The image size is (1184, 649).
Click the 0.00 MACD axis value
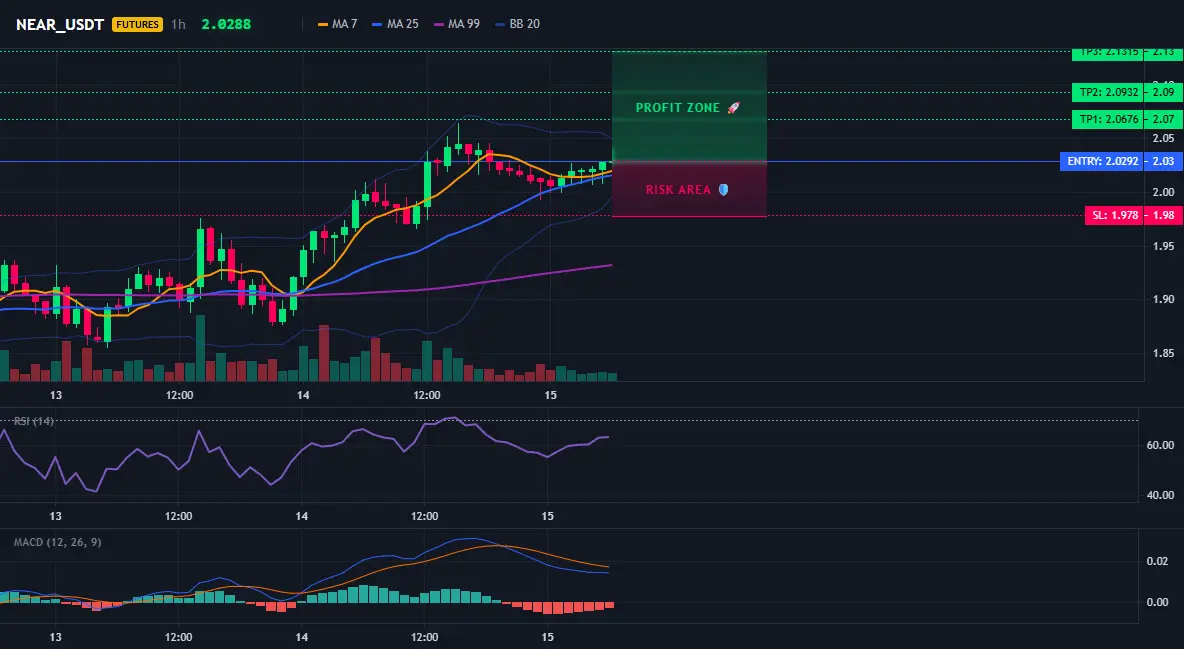[1158, 602]
